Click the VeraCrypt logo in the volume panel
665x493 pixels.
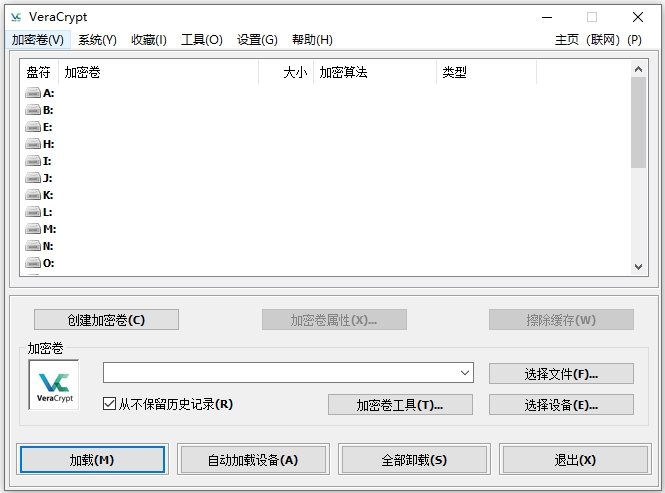click(54, 385)
